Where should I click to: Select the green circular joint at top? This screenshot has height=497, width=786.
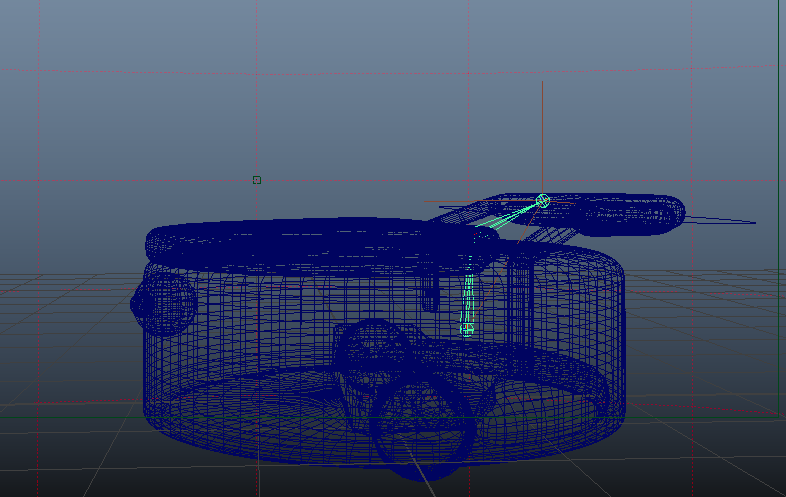coord(543,201)
